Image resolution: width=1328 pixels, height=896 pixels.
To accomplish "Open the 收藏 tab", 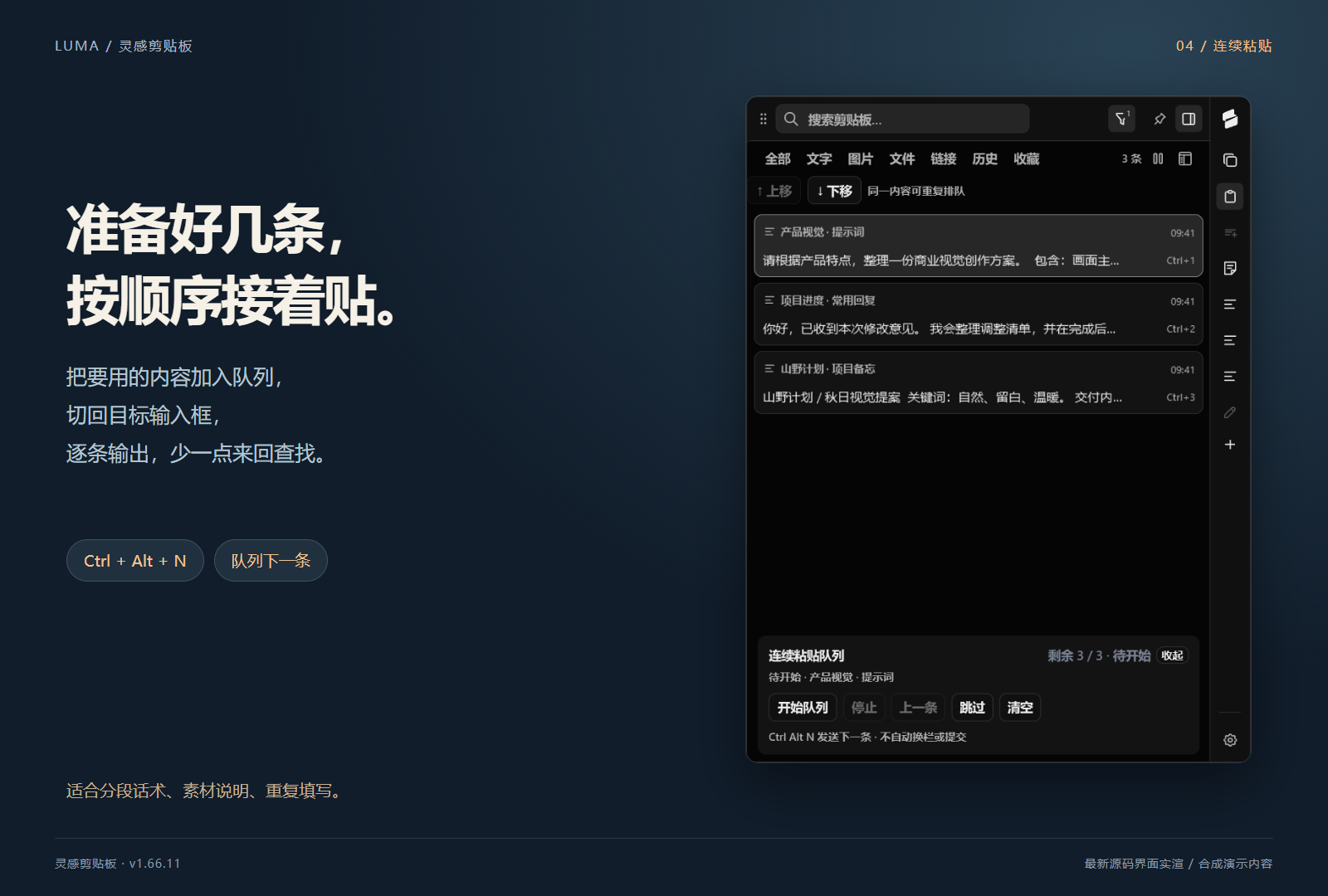I will pos(1027,158).
